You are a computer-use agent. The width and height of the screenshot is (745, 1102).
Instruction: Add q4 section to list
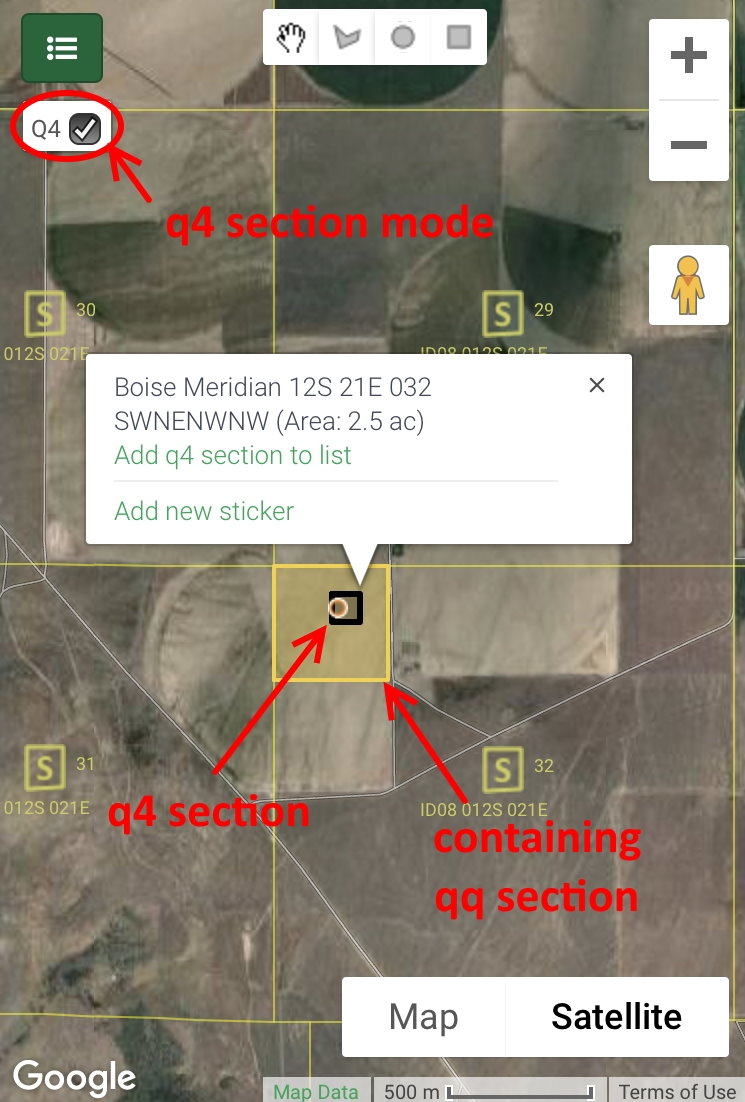pos(233,455)
